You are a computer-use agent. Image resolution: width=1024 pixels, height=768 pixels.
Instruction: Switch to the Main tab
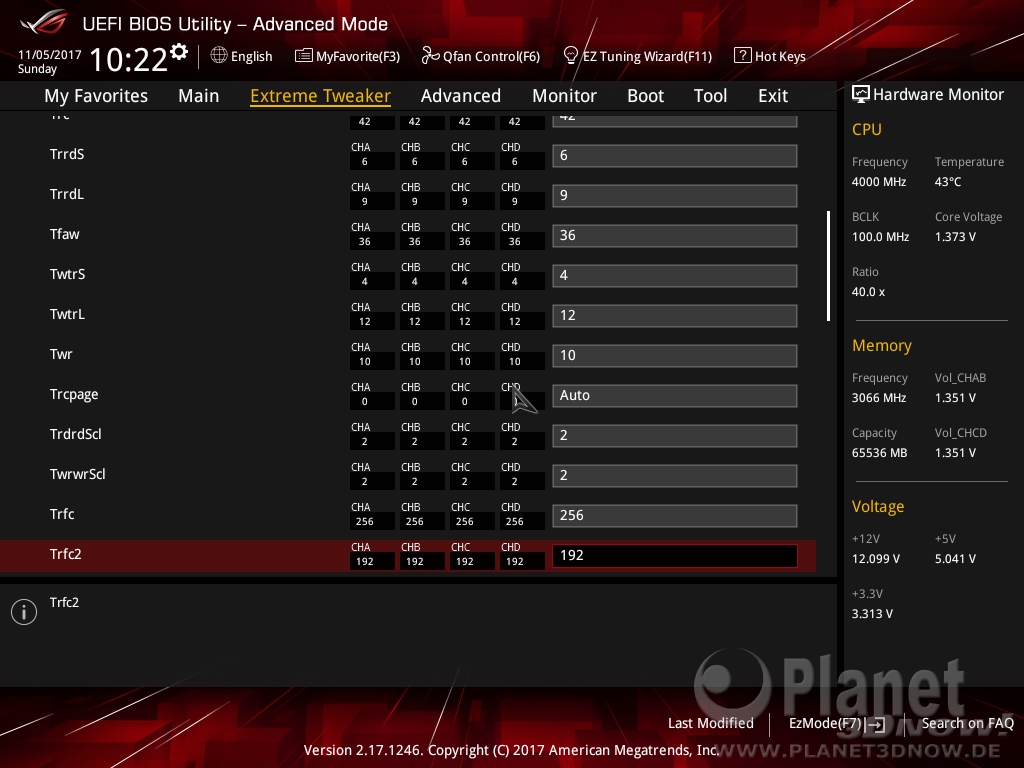click(x=199, y=96)
